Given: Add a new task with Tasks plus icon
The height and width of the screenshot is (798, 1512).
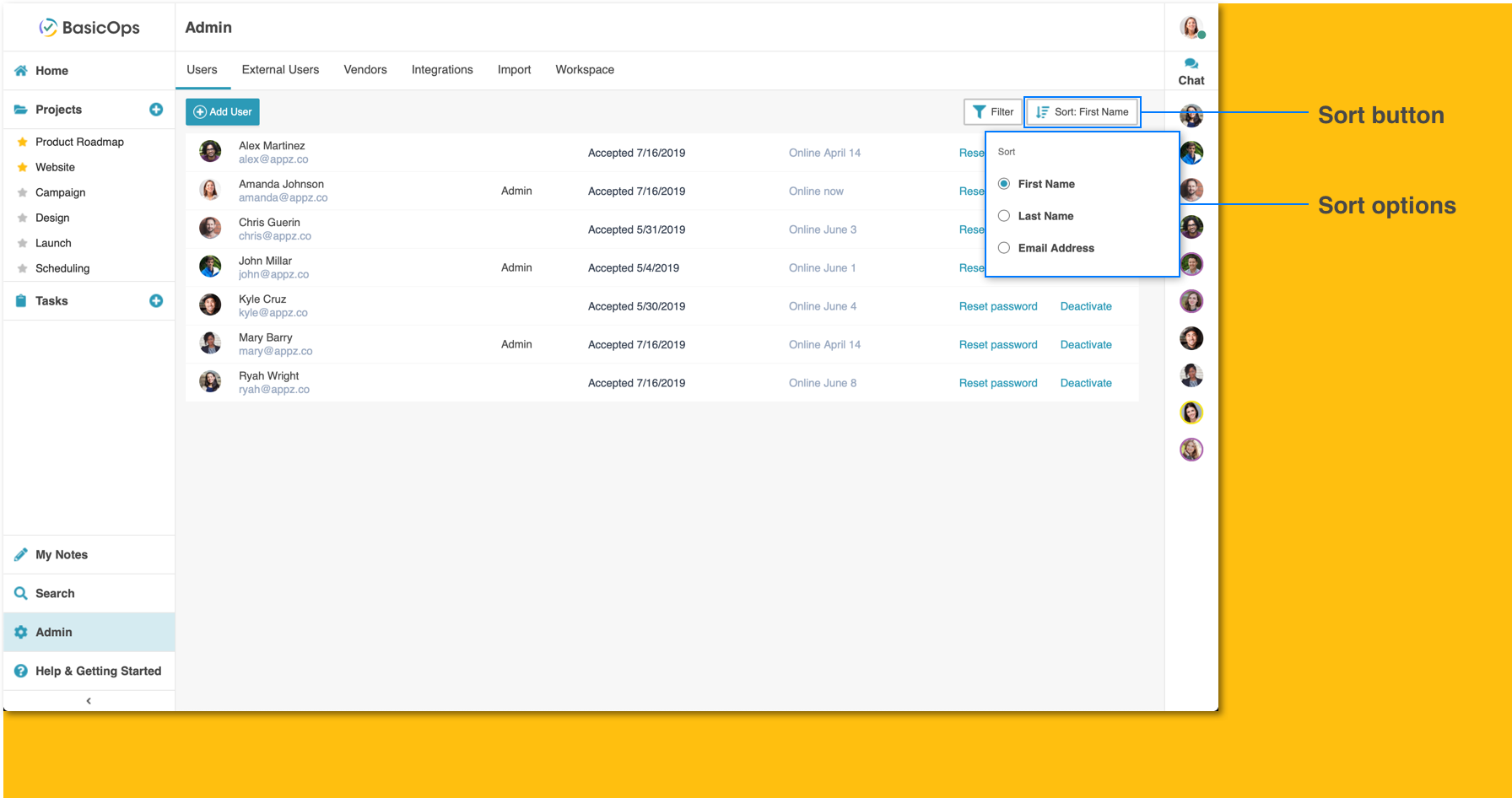Looking at the screenshot, I should point(156,301).
